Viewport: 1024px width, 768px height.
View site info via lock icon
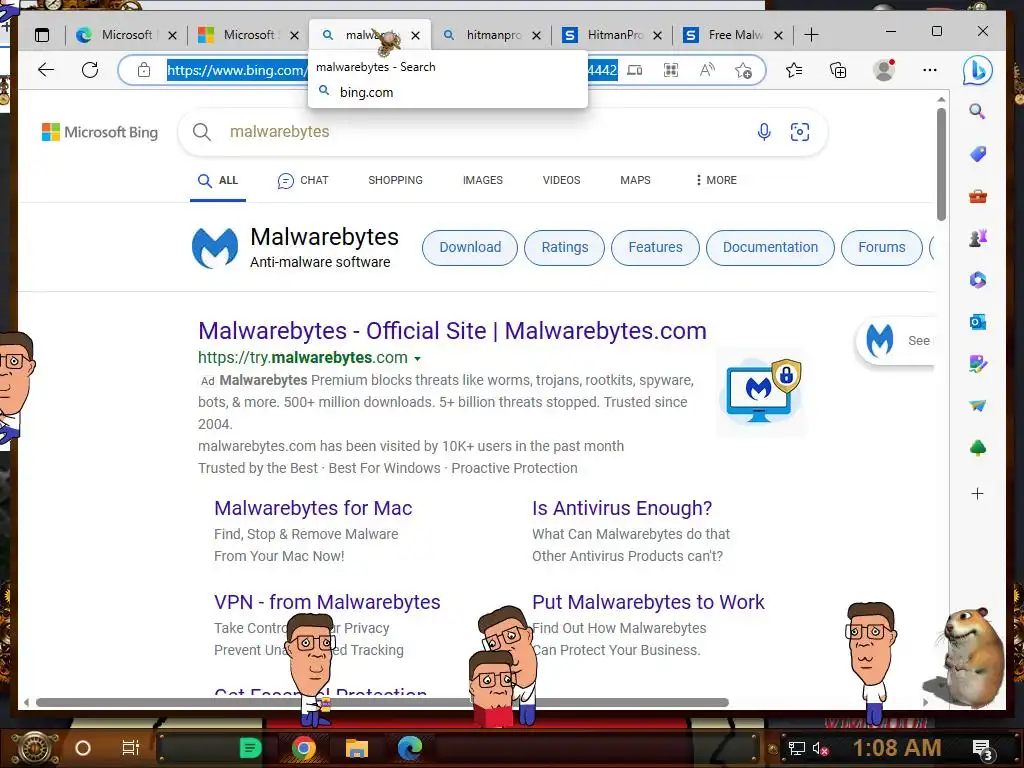click(x=144, y=70)
